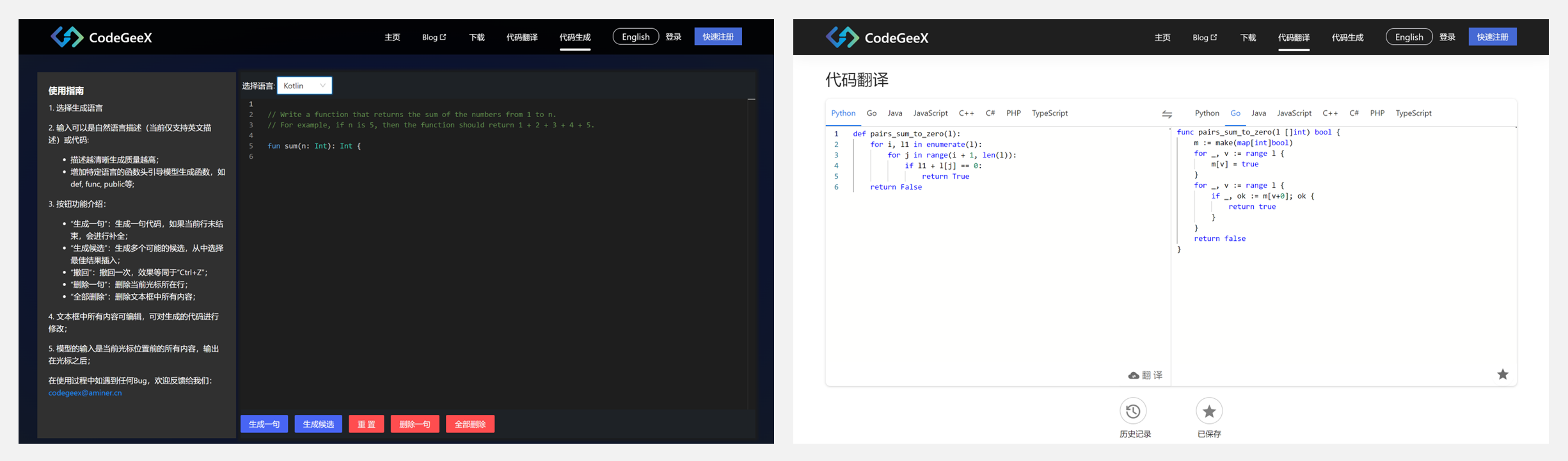The image size is (1568, 461).
Task: Open 代码翻译 in right window navbar
Action: click(x=1294, y=37)
